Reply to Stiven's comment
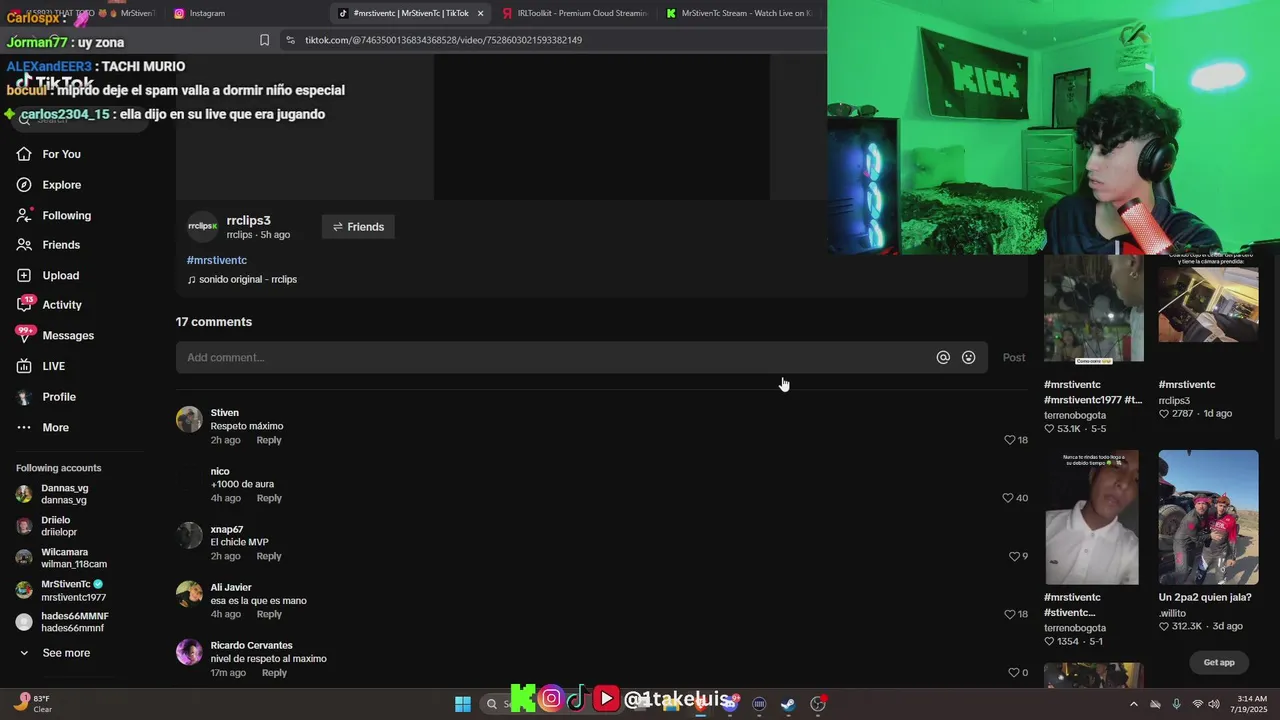Viewport: 1280px width, 720px height. (x=269, y=440)
